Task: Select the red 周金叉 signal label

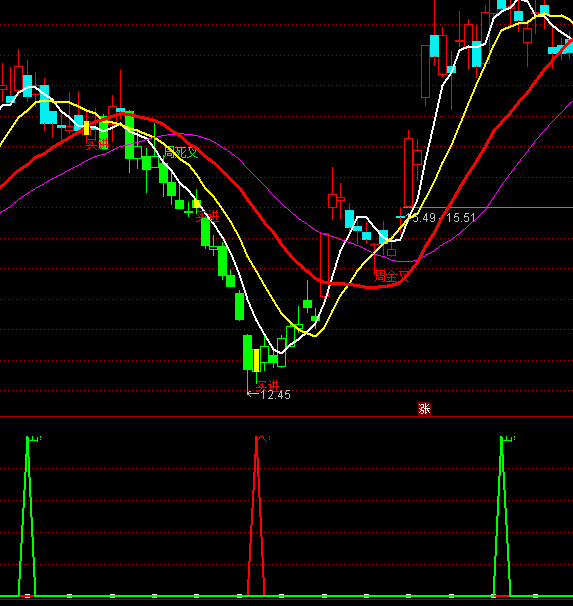Action: tap(391, 276)
